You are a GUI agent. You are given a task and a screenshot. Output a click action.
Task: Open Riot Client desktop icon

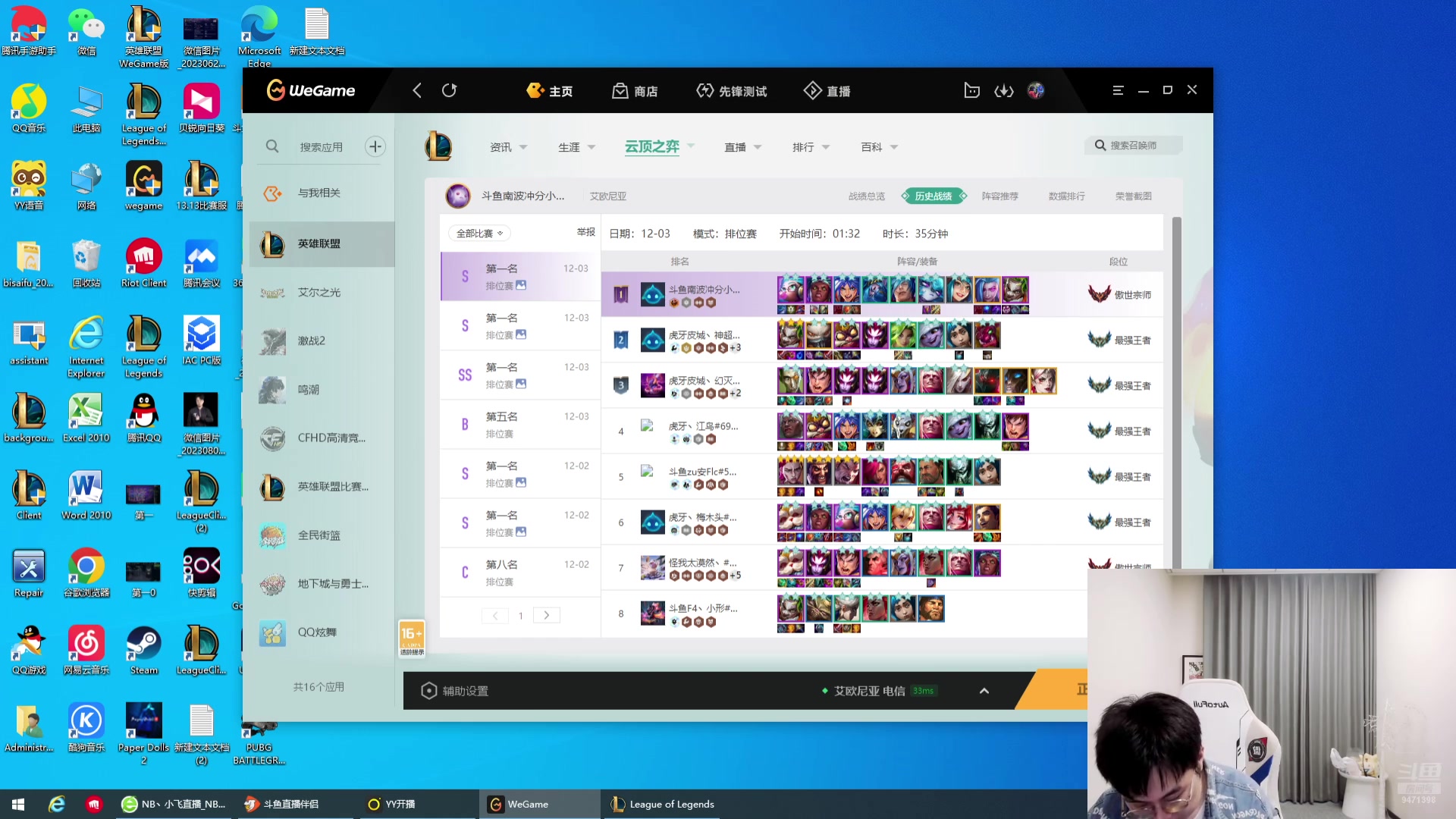coord(143,262)
